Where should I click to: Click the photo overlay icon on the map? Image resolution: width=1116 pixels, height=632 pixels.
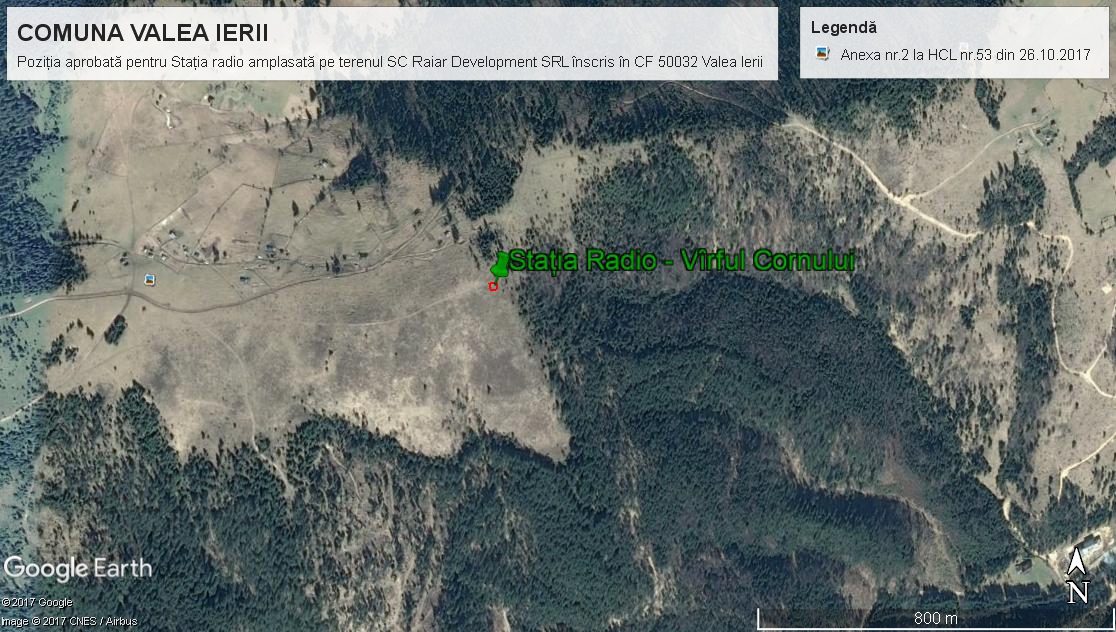(x=150, y=279)
